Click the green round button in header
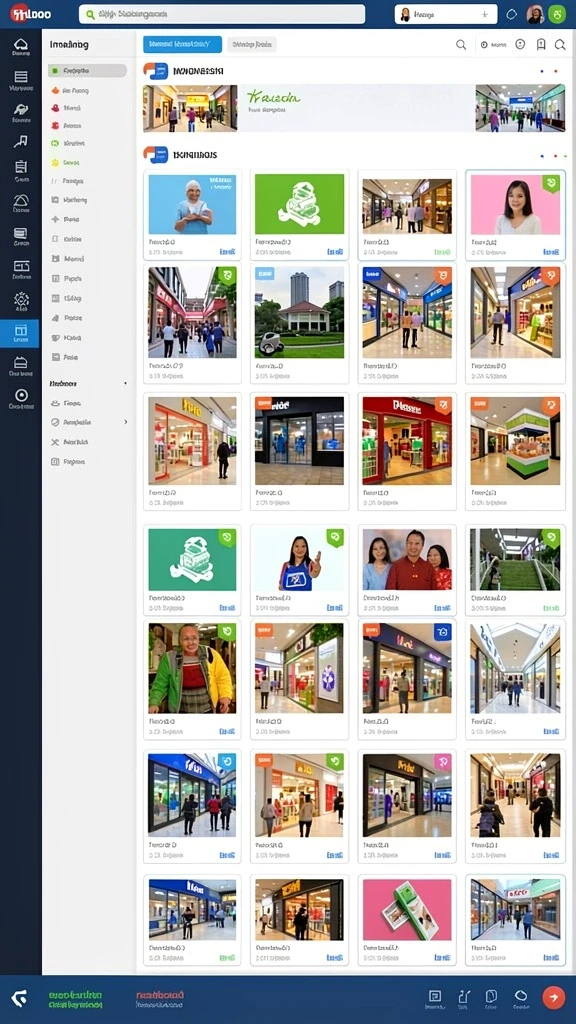This screenshot has width=576, height=1024. point(557,14)
